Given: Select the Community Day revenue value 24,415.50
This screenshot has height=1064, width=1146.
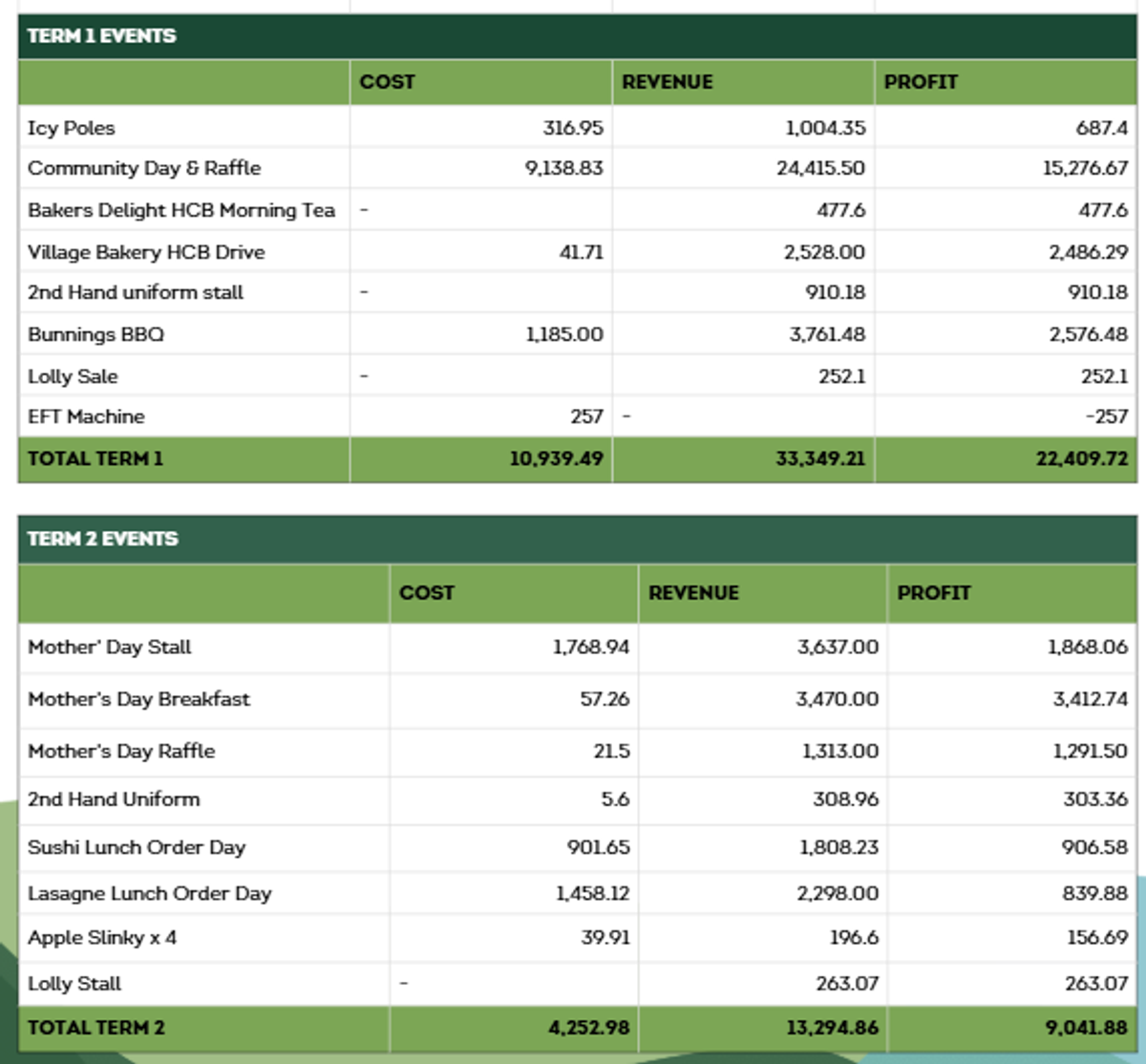Looking at the screenshot, I should tap(820, 168).
